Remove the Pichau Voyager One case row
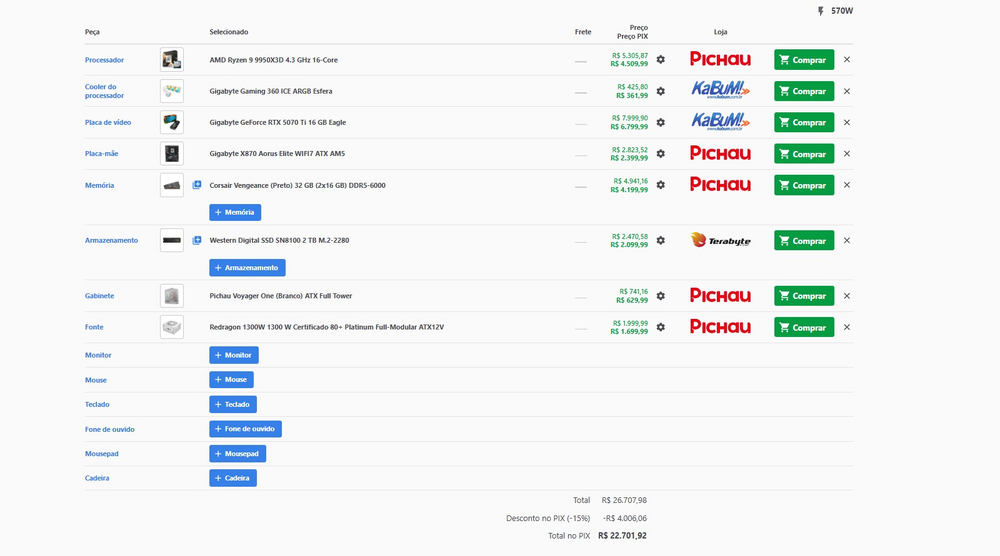 click(847, 296)
